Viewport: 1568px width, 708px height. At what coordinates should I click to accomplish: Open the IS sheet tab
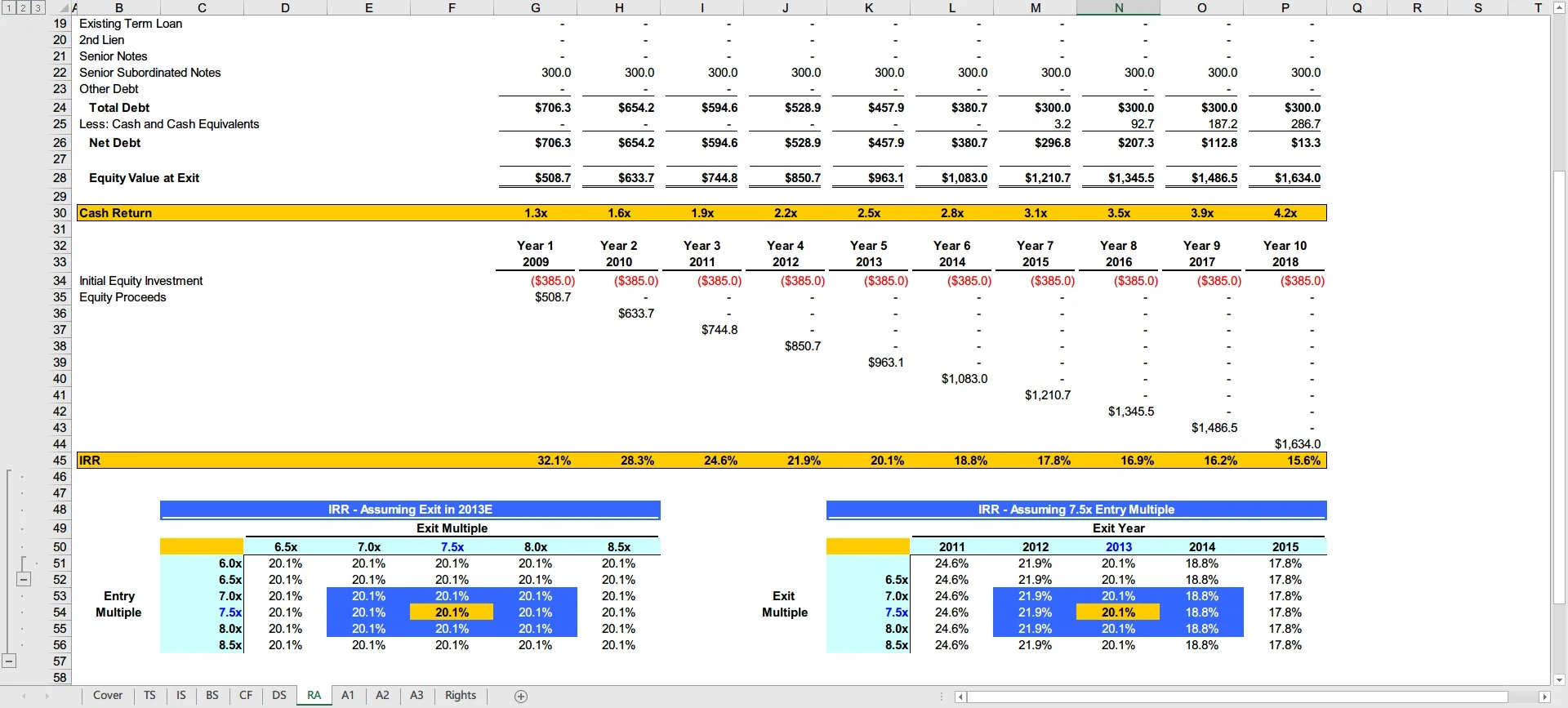coord(181,696)
